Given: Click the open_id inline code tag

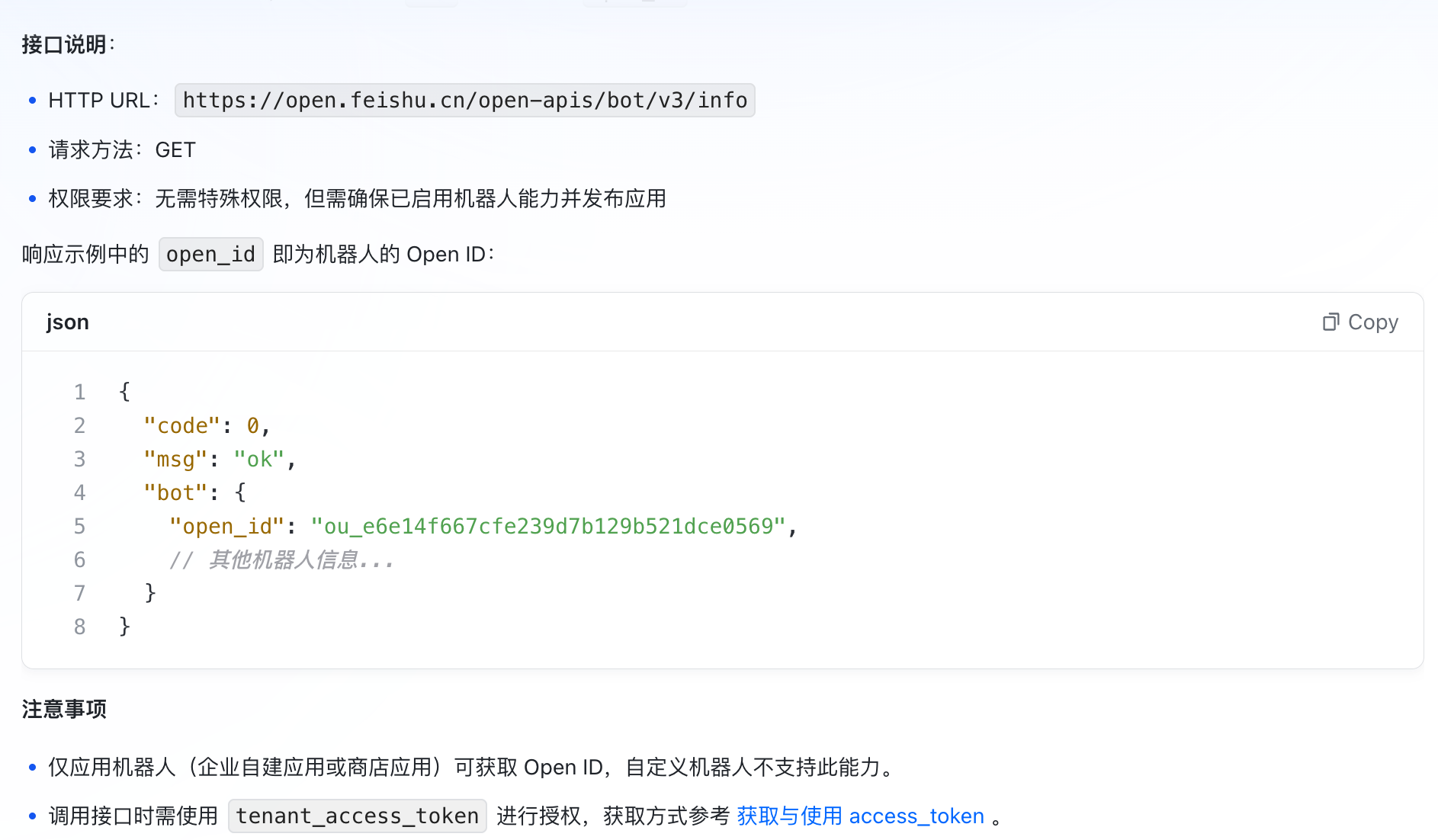Looking at the screenshot, I should [211, 255].
